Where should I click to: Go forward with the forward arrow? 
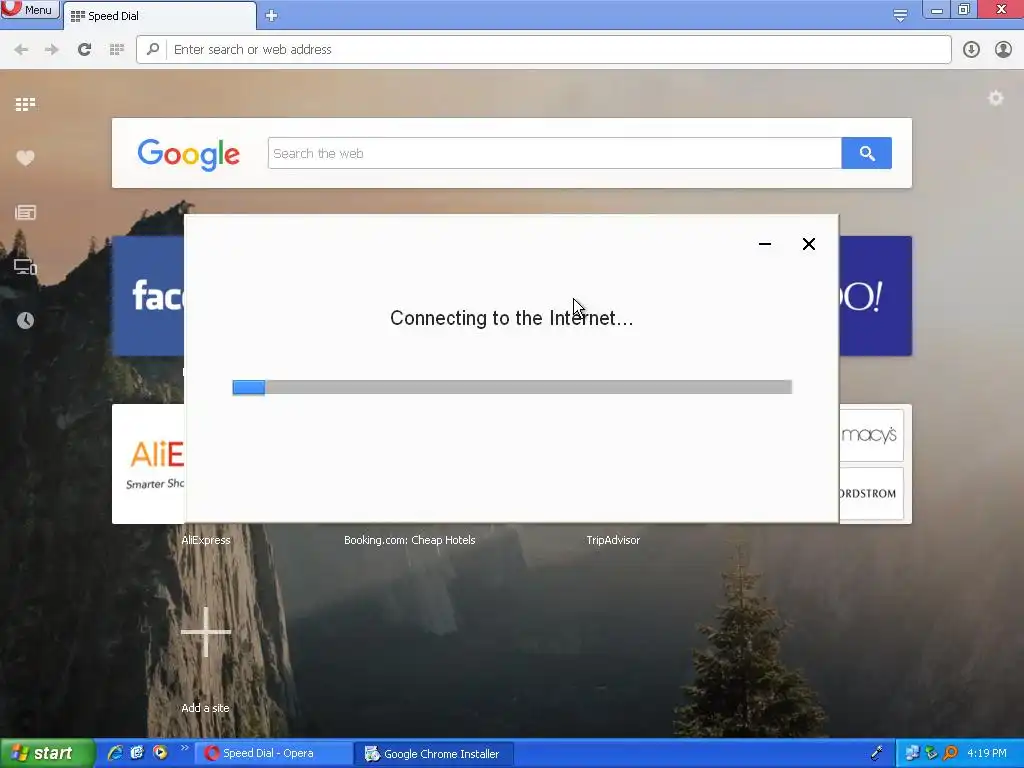tap(52, 50)
